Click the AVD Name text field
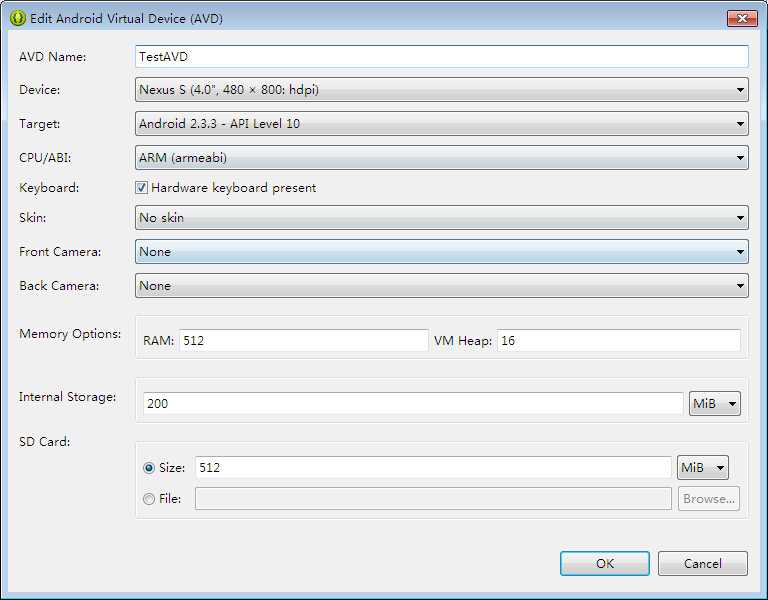The height and width of the screenshot is (600, 768). (441, 57)
